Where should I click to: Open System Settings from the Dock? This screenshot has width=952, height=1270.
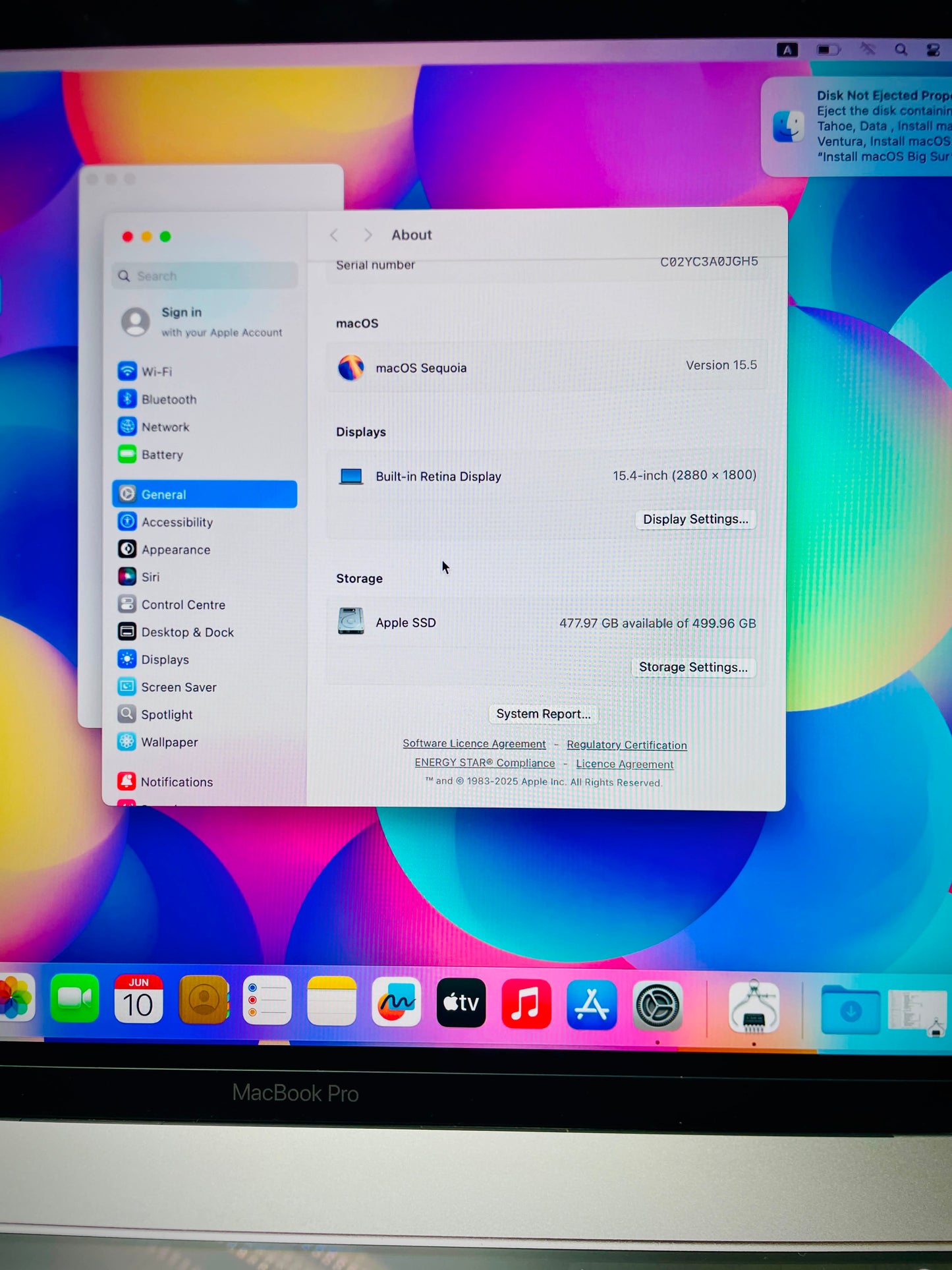tap(657, 1006)
